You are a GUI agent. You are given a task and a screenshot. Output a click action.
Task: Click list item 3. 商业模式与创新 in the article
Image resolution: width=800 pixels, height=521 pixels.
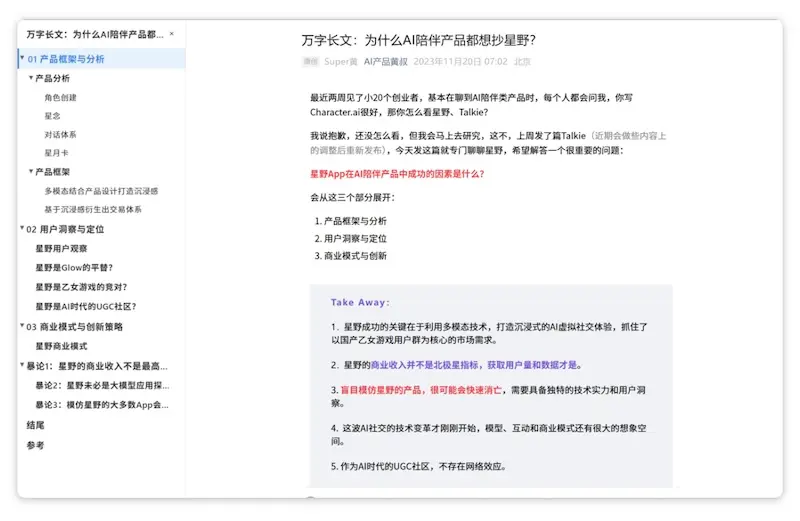351,256
